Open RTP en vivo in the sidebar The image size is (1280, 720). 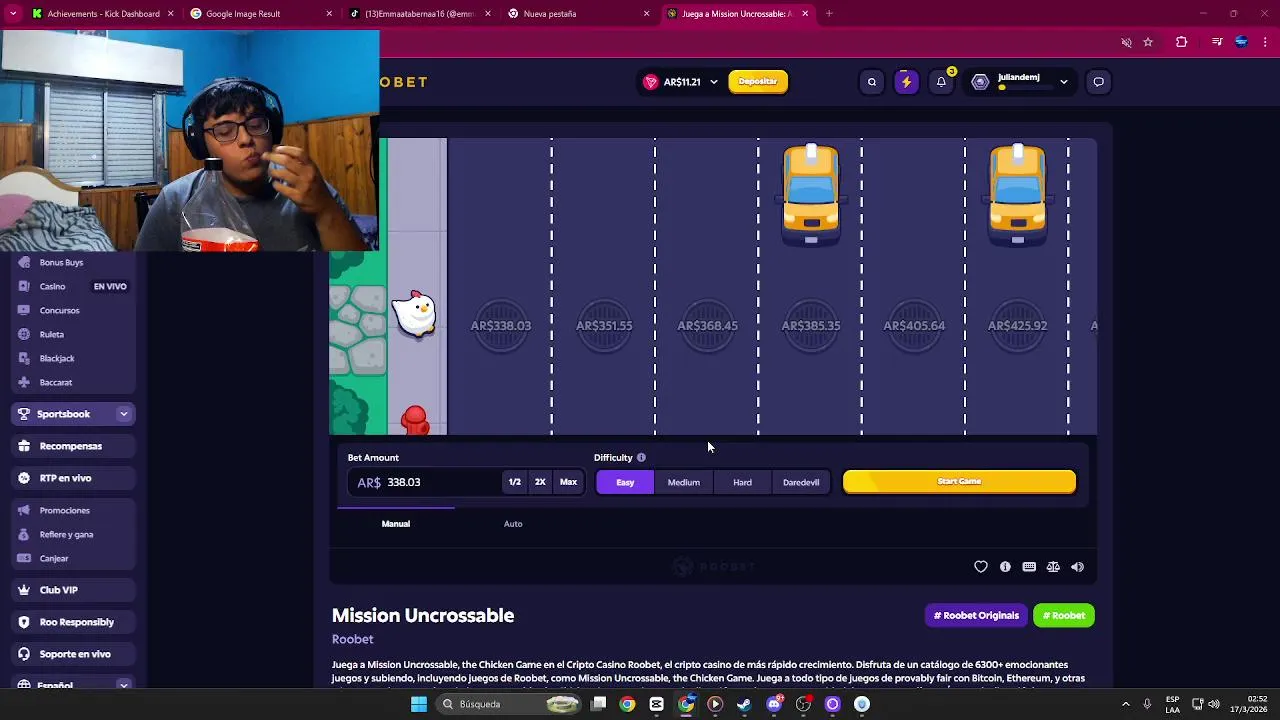(x=72, y=478)
